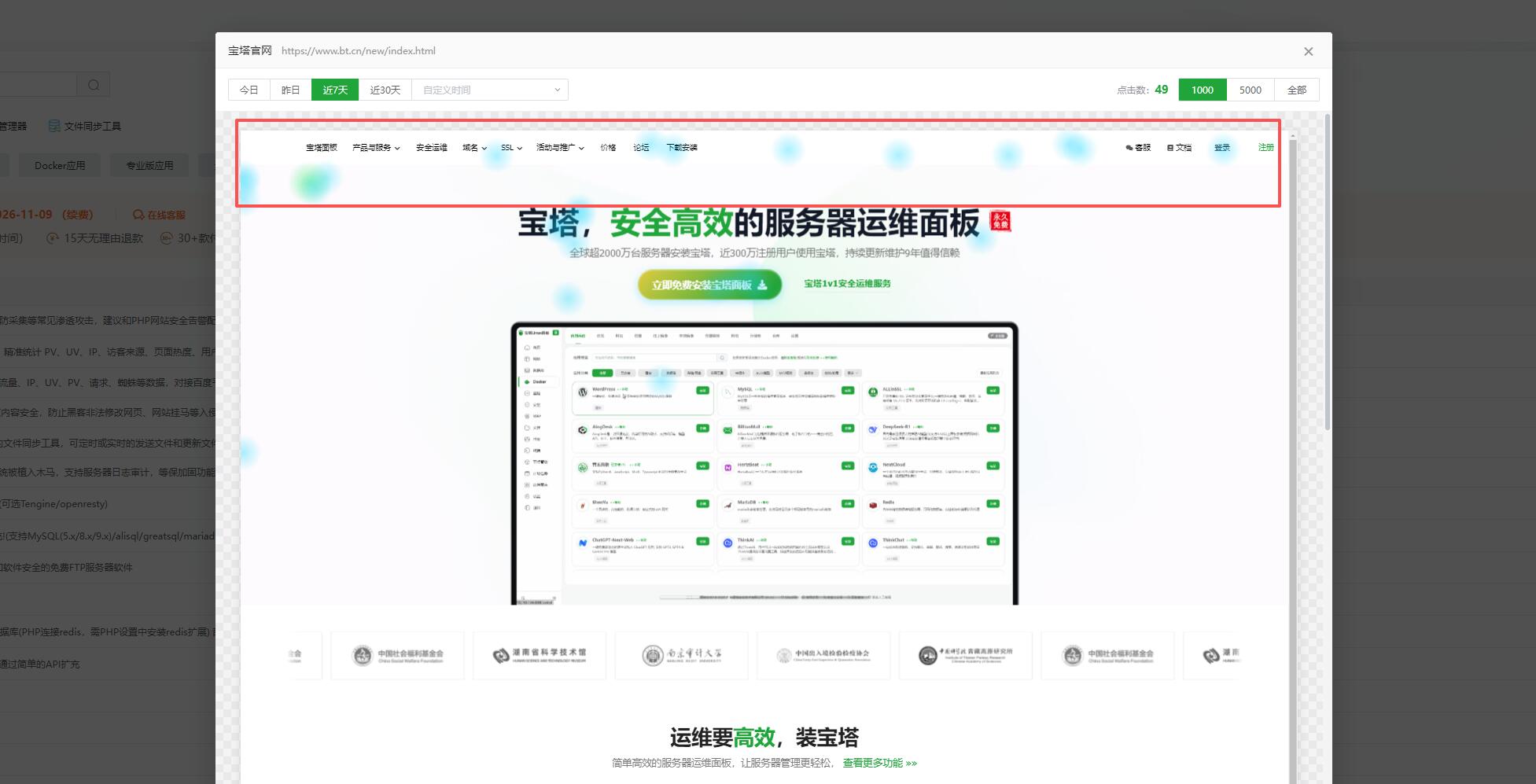Expand the 域名 nav dropdown
Image resolution: width=1536 pixels, height=784 pixels.
[474, 148]
